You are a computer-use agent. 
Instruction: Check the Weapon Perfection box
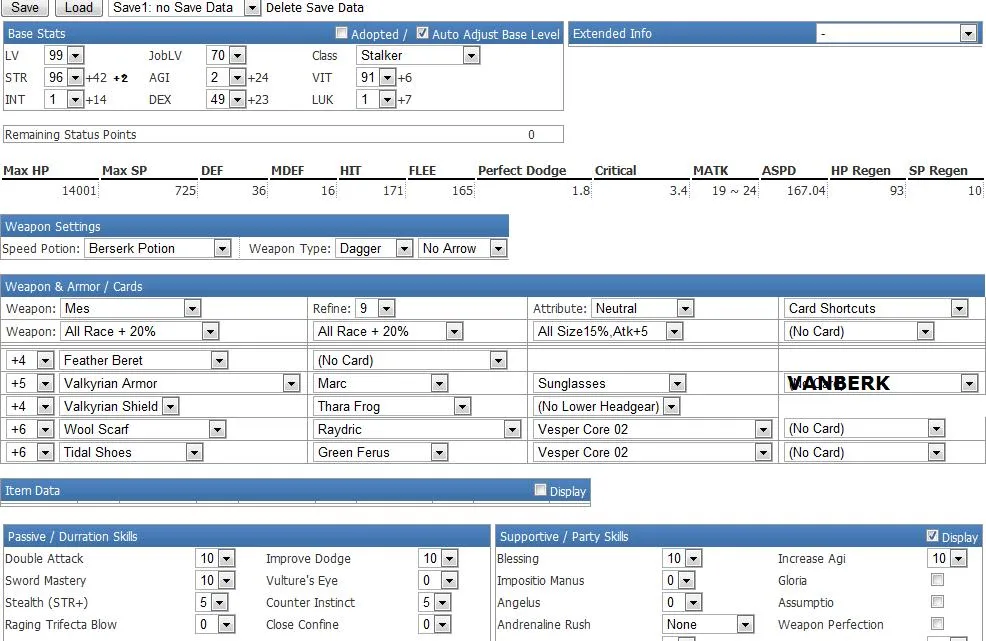(x=937, y=624)
